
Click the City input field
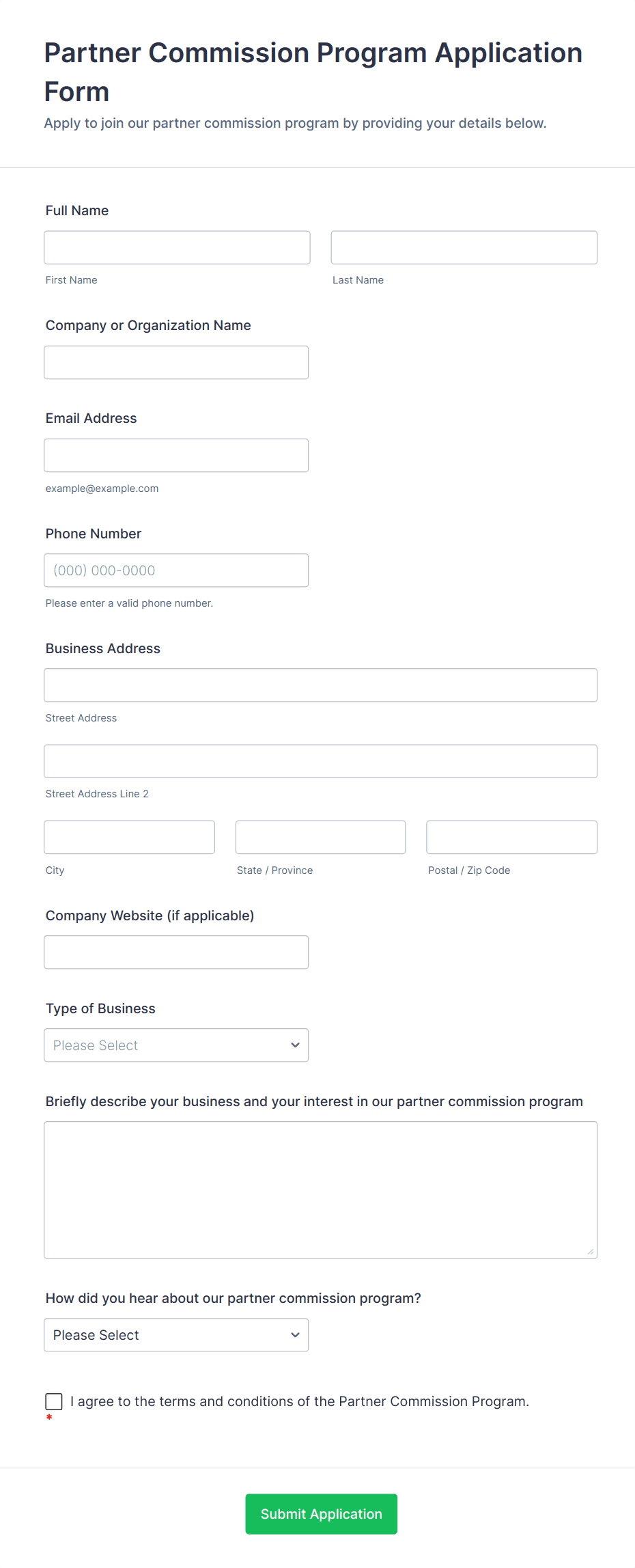(129, 837)
